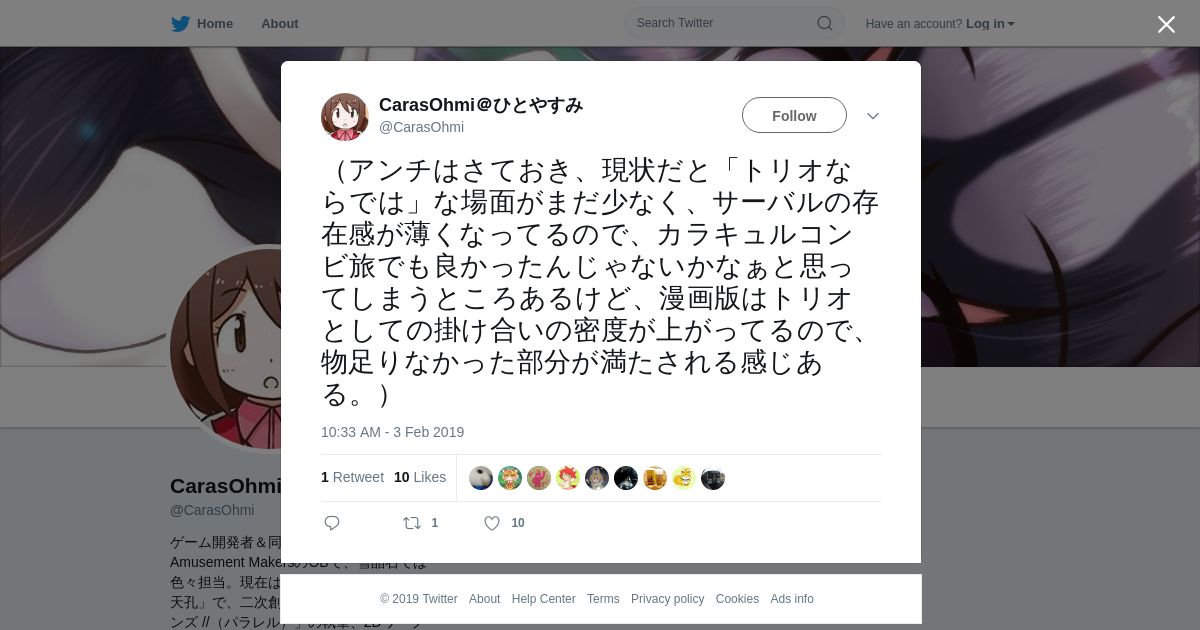
Task: Go to the Home tab
Action: click(215, 24)
